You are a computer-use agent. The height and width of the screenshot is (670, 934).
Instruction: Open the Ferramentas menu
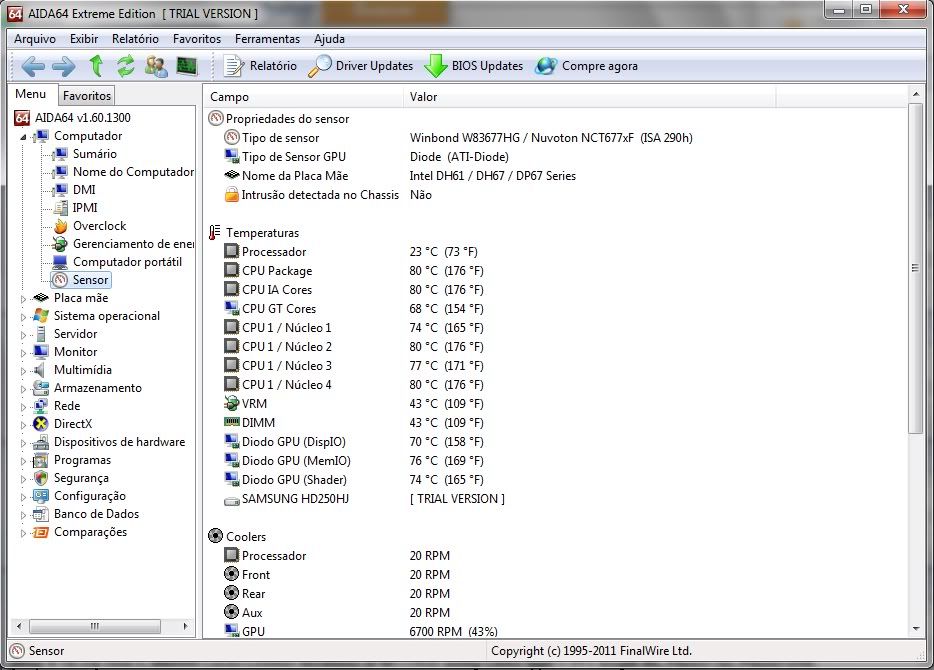click(x=267, y=39)
